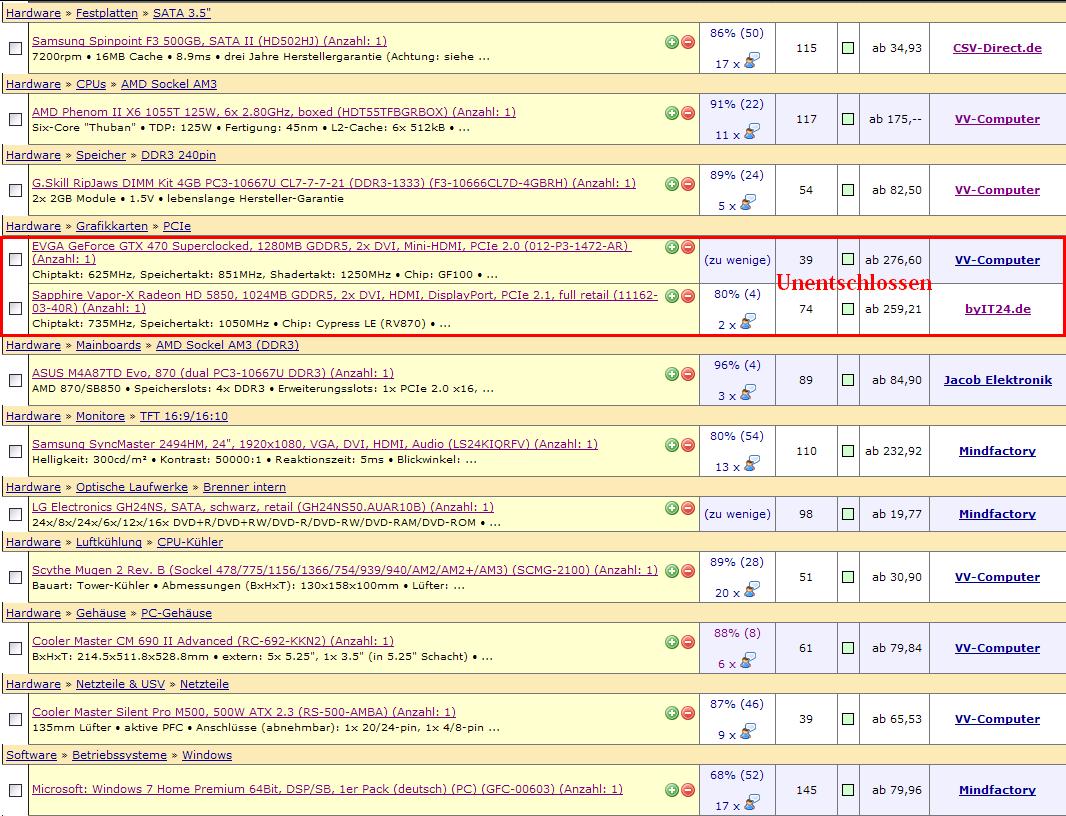Click plus icon for Cooler Master CM 690 II

672,642
